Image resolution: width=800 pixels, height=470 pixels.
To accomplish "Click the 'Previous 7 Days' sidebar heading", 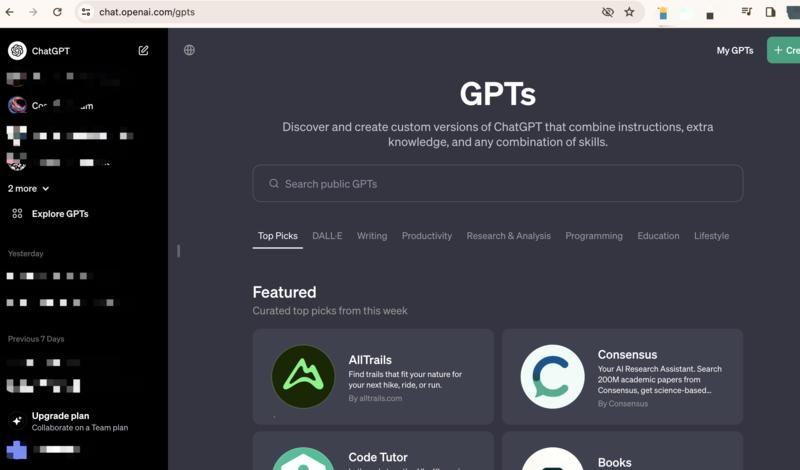I will pos(36,339).
